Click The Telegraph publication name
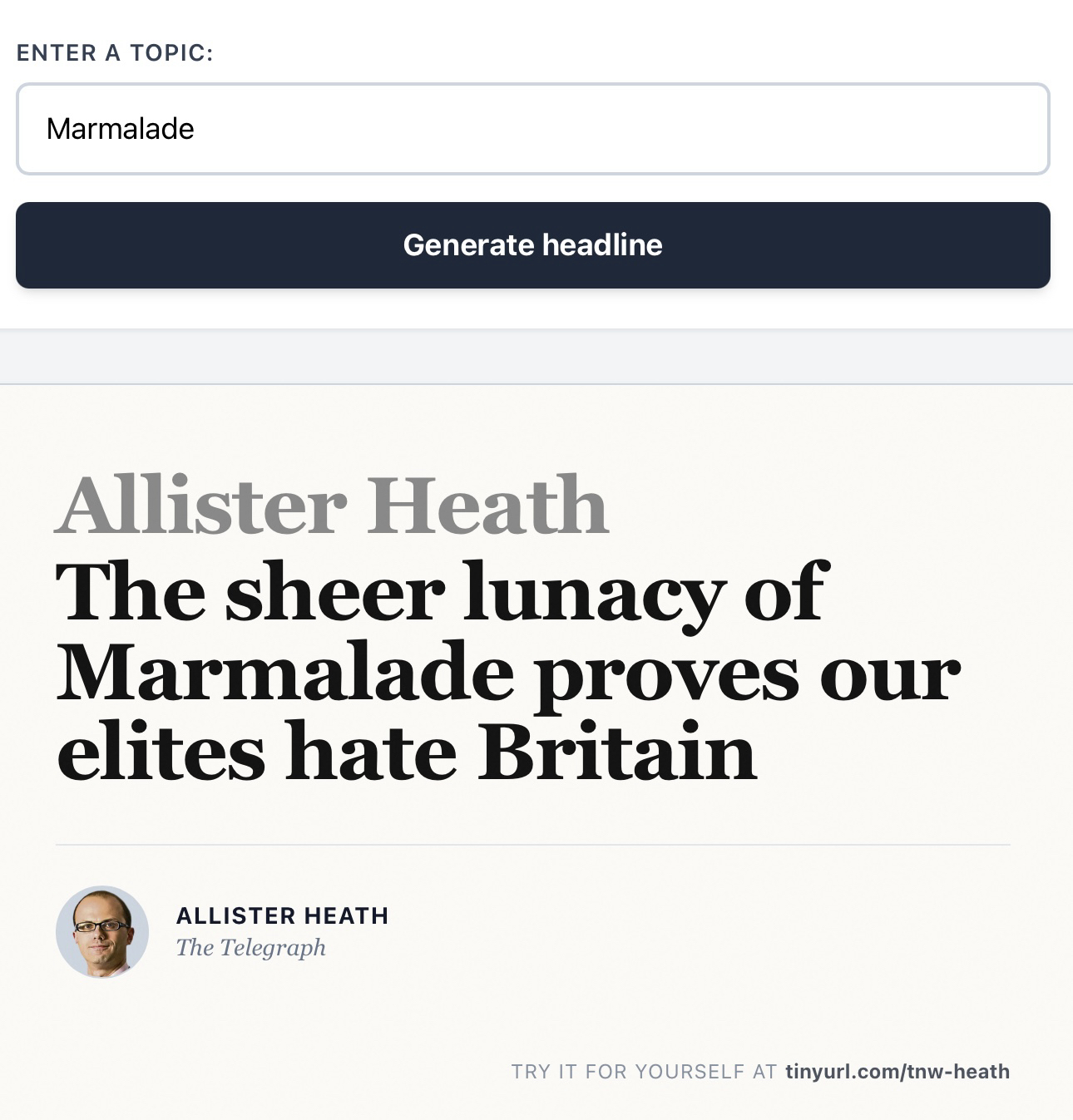Image resolution: width=1073 pixels, height=1120 pixels. click(250, 947)
